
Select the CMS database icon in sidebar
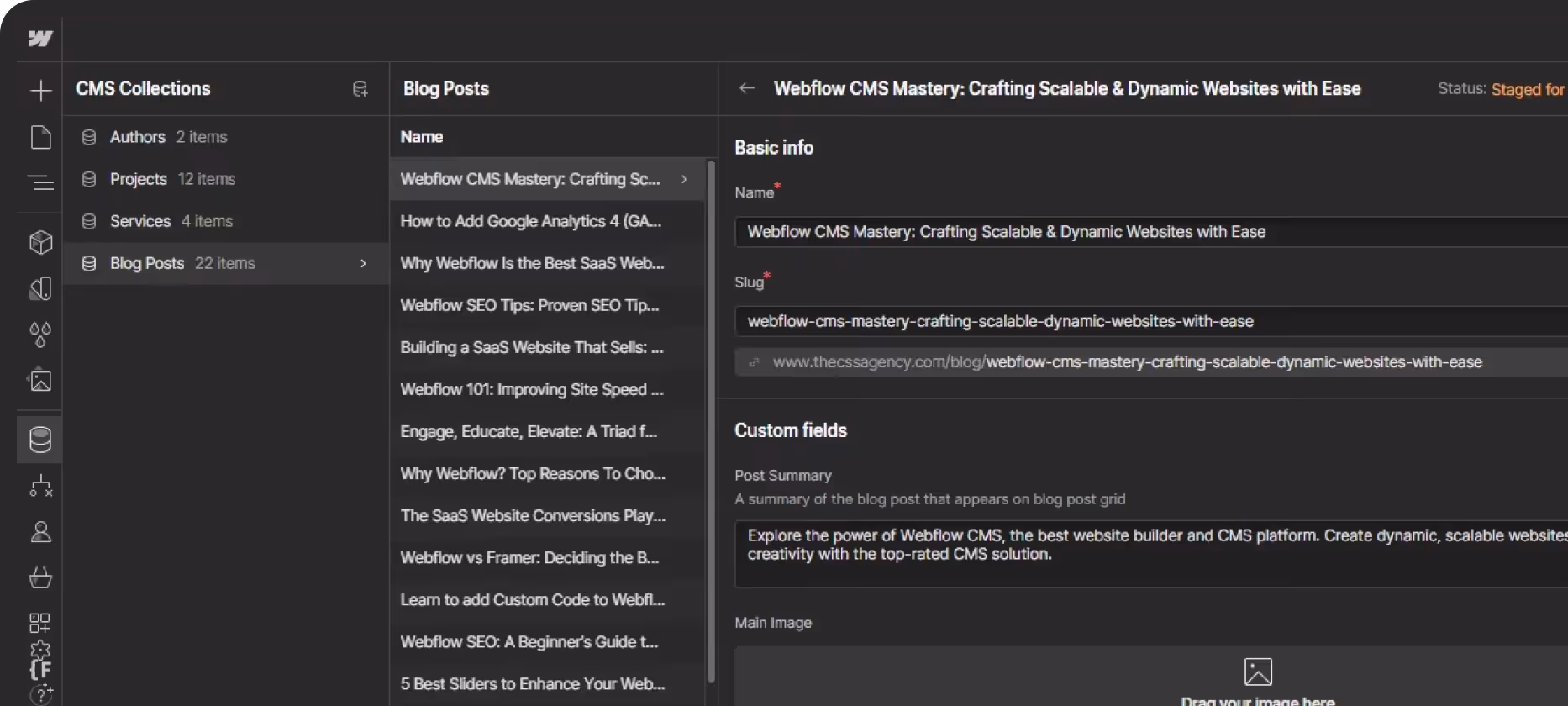[40, 440]
